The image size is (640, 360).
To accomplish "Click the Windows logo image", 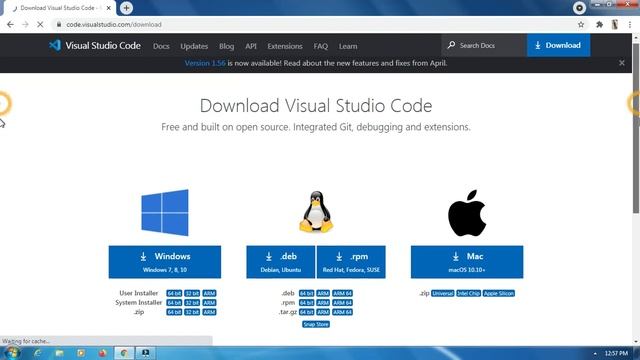I will pyautogui.click(x=165, y=213).
